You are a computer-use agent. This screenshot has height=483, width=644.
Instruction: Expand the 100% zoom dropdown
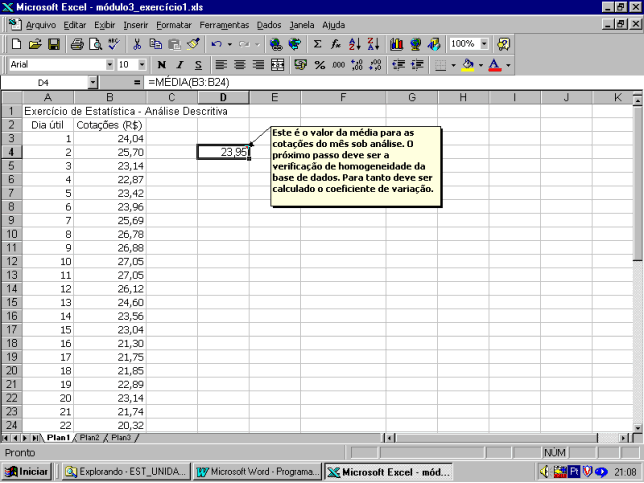coord(484,44)
